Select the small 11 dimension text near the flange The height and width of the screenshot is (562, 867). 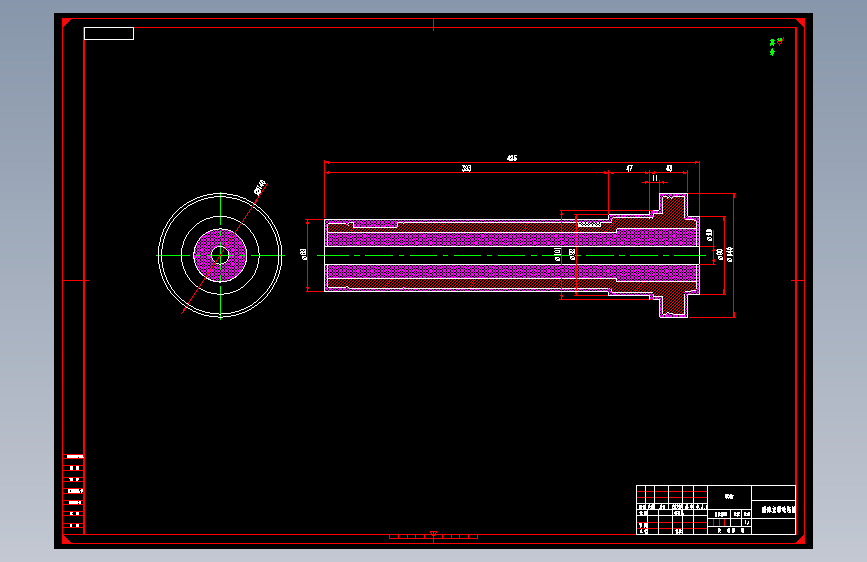point(655,178)
